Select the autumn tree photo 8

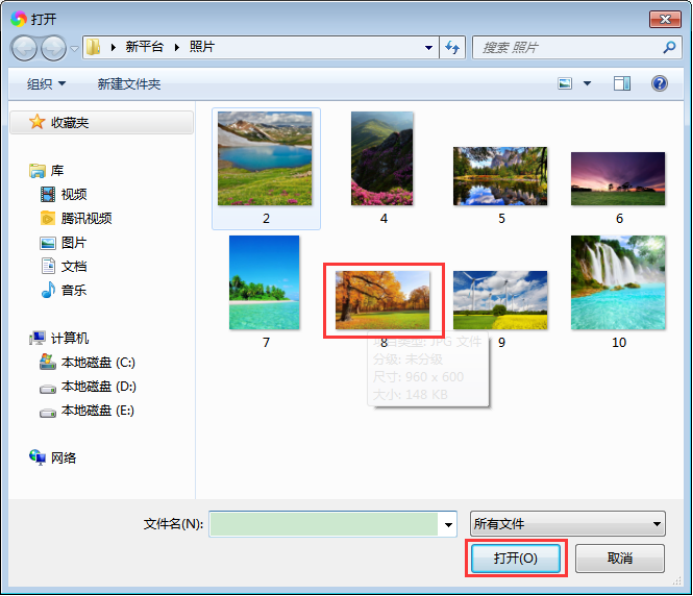(x=383, y=299)
